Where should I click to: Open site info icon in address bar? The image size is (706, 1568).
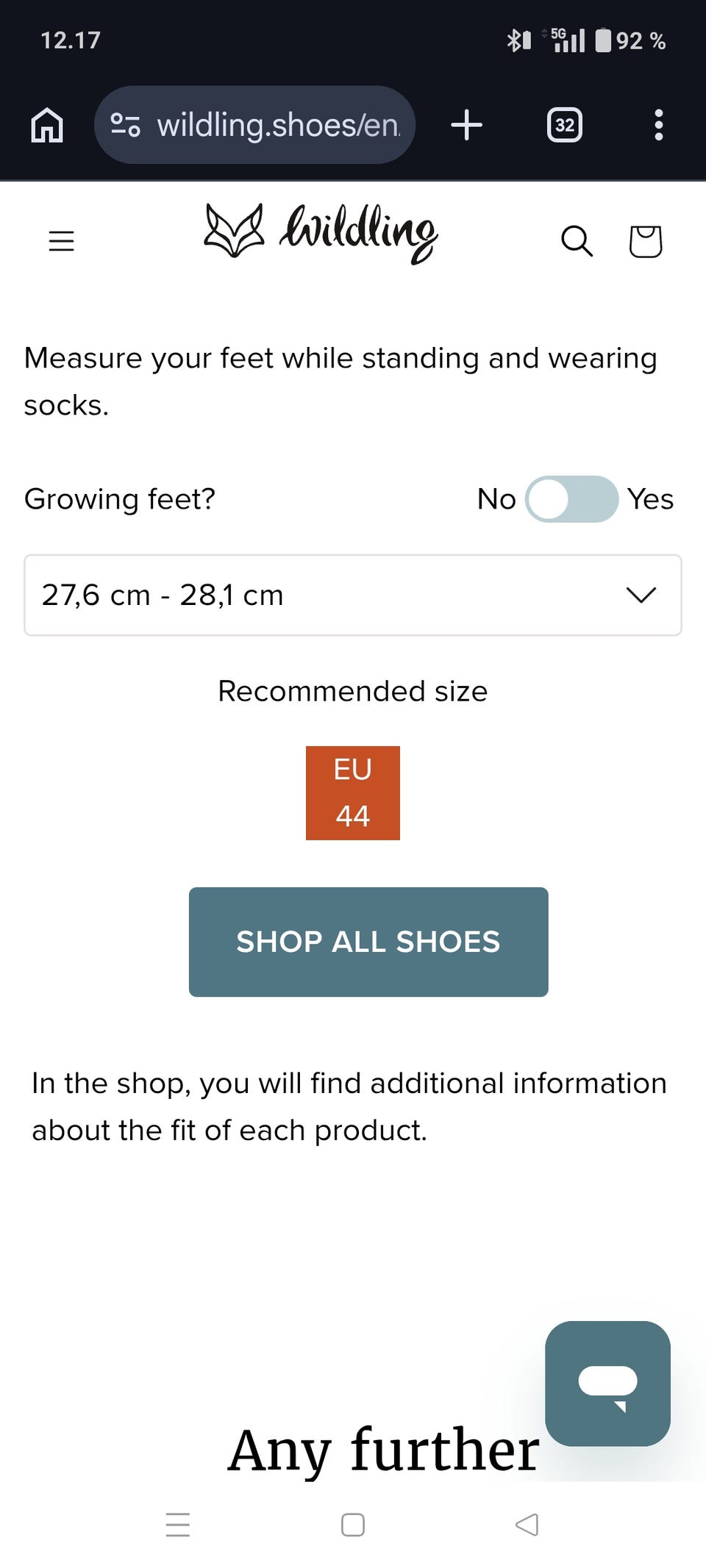tap(125, 125)
